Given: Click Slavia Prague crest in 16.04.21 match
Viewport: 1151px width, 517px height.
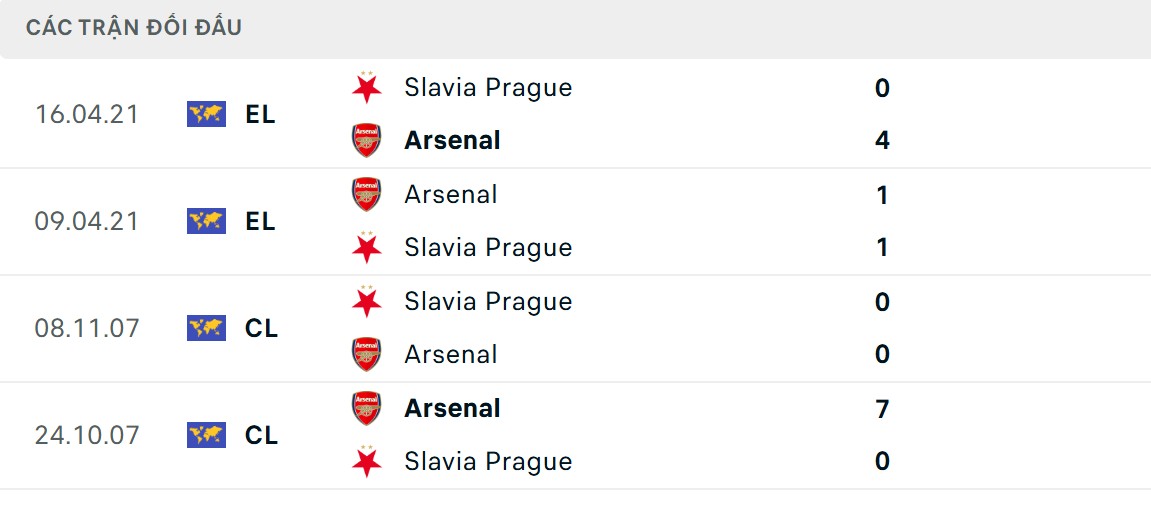Looking at the screenshot, I should (367, 87).
